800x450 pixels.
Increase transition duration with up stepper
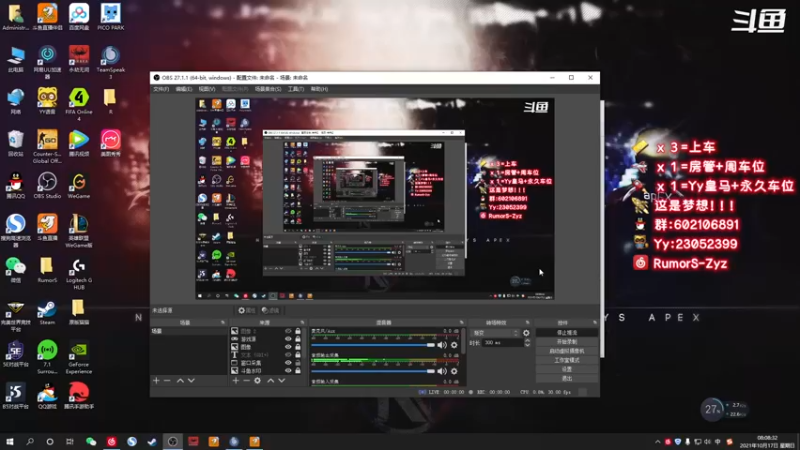pos(527,340)
